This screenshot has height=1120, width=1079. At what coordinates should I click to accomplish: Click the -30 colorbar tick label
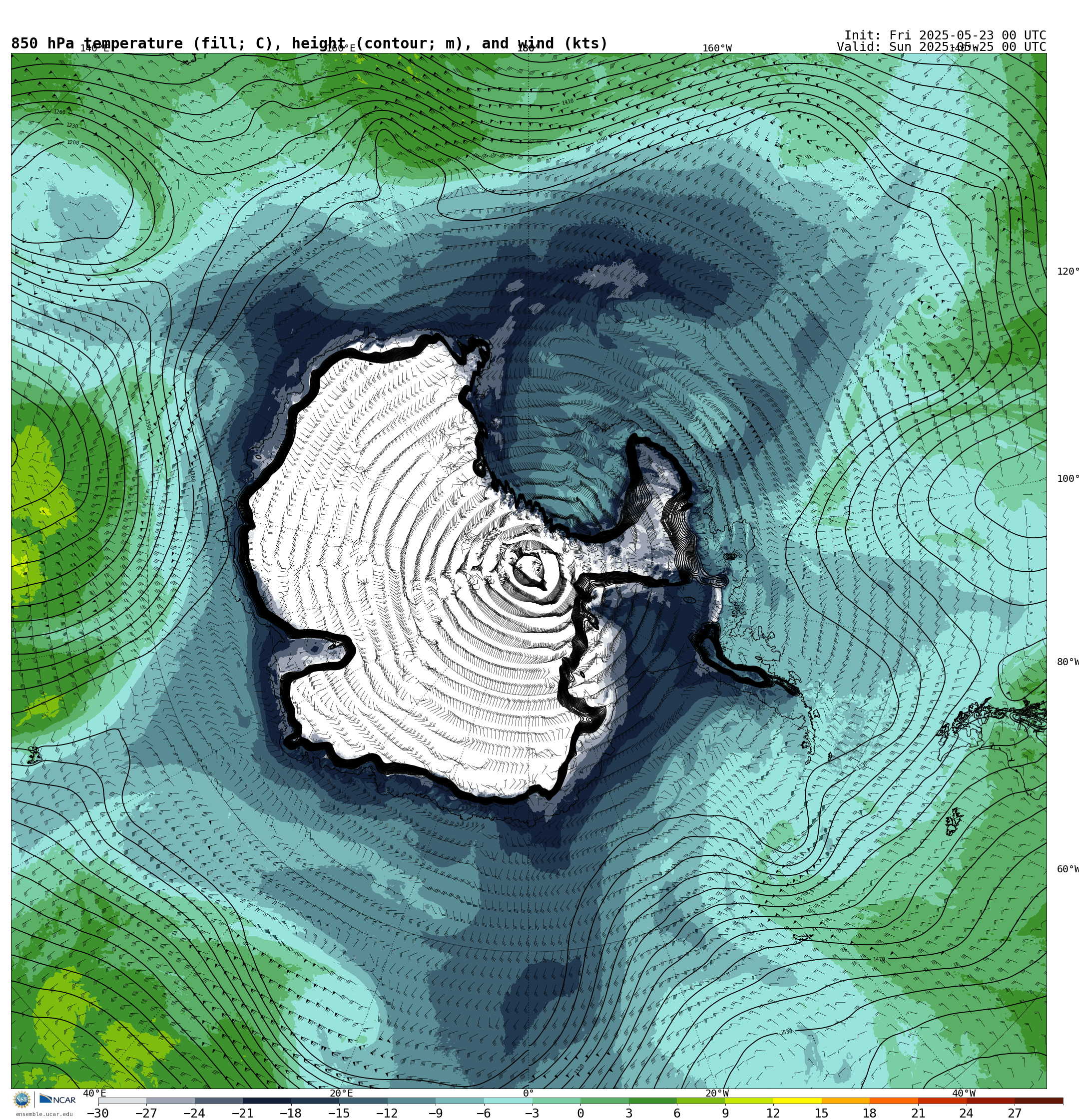[x=98, y=1113]
